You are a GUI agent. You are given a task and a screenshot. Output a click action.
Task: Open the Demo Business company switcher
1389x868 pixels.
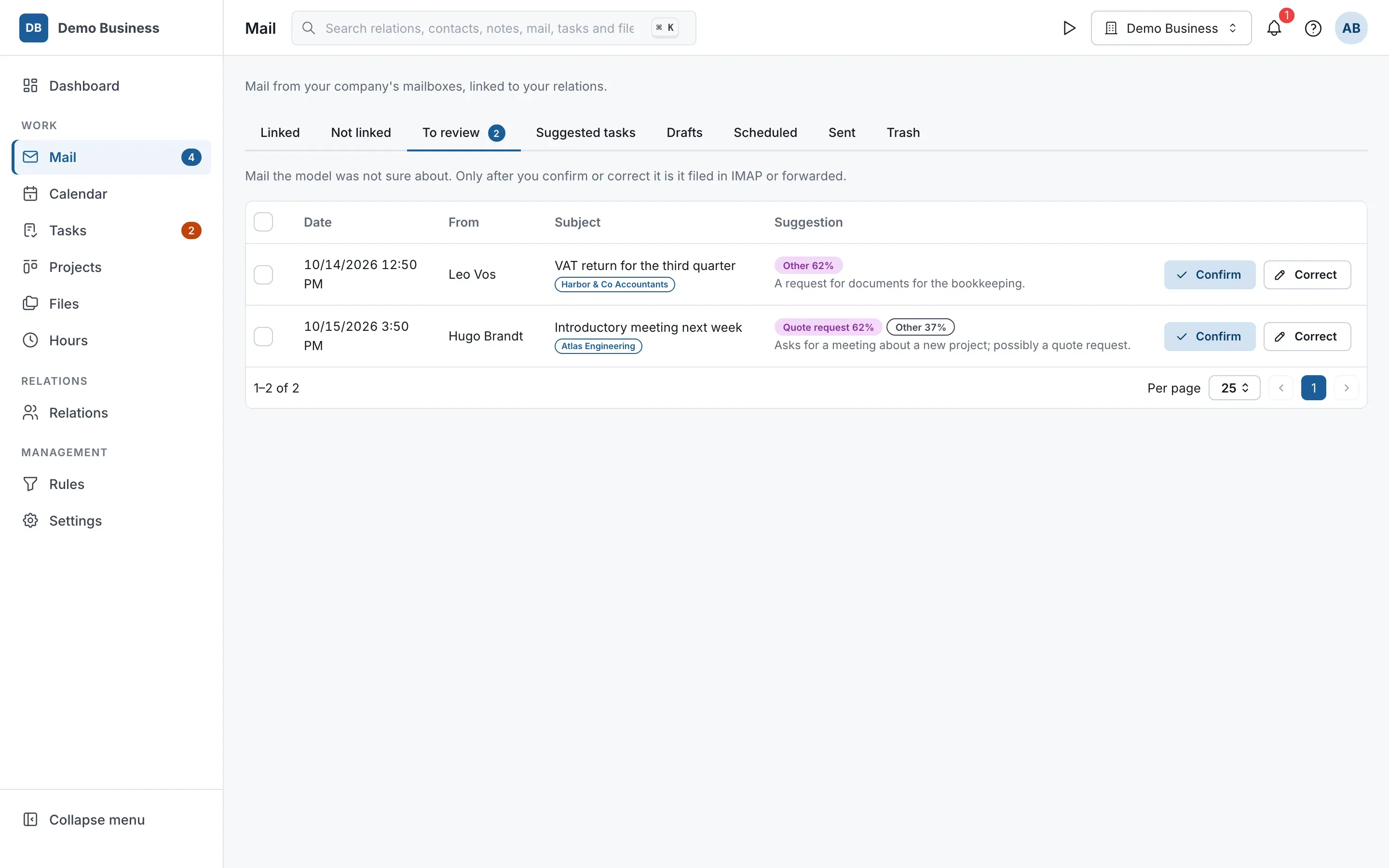(1171, 28)
